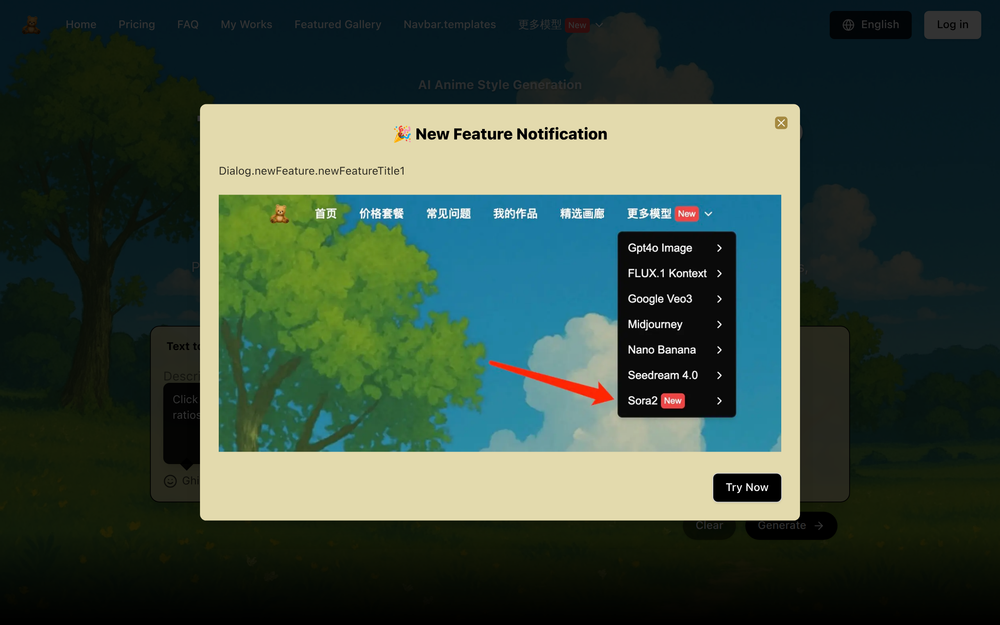This screenshot has height=625, width=1000.
Task: Click the feature preview image in dialog
Action: (x=500, y=323)
